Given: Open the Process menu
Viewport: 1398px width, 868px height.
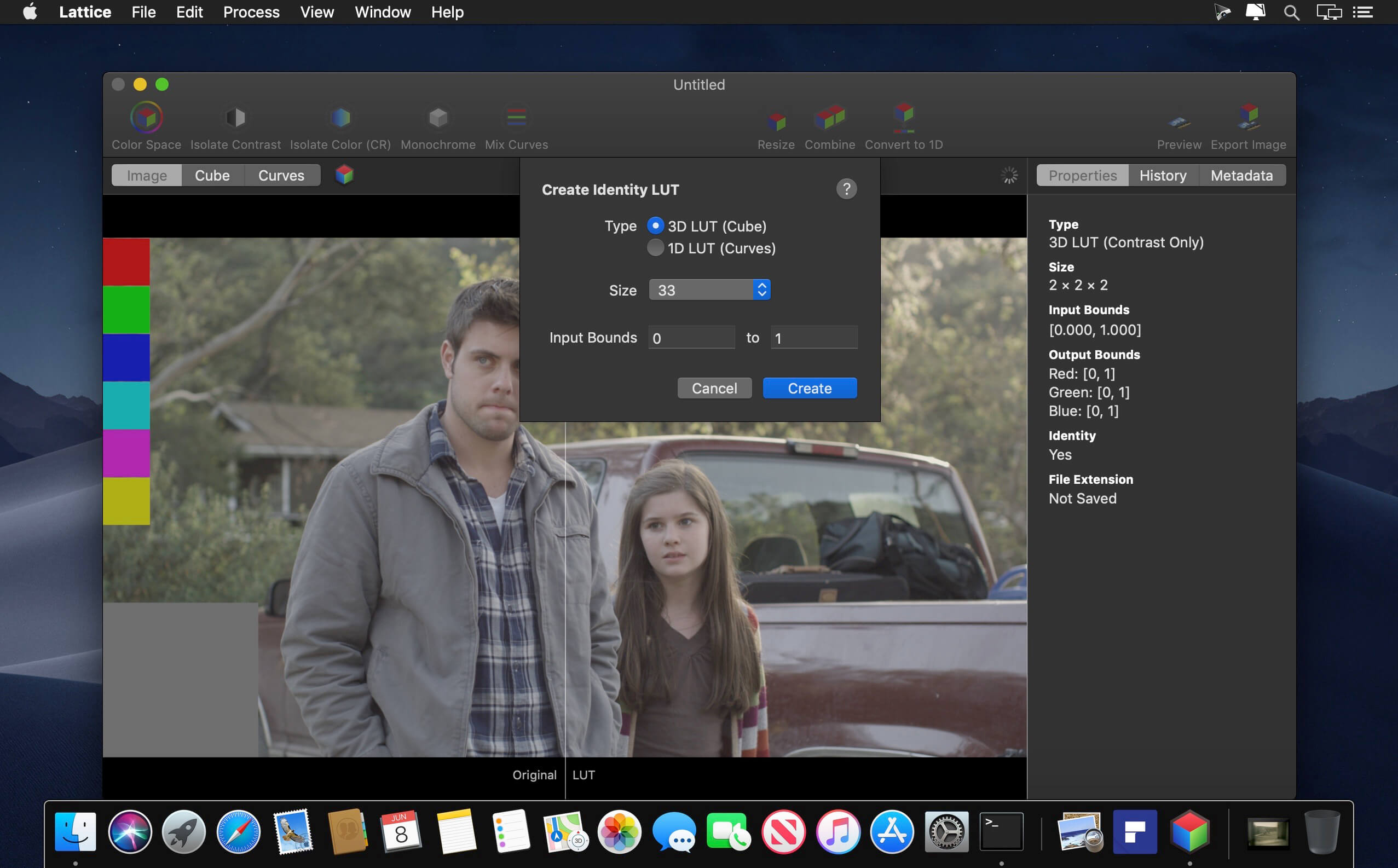Looking at the screenshot, I should 251,12.
